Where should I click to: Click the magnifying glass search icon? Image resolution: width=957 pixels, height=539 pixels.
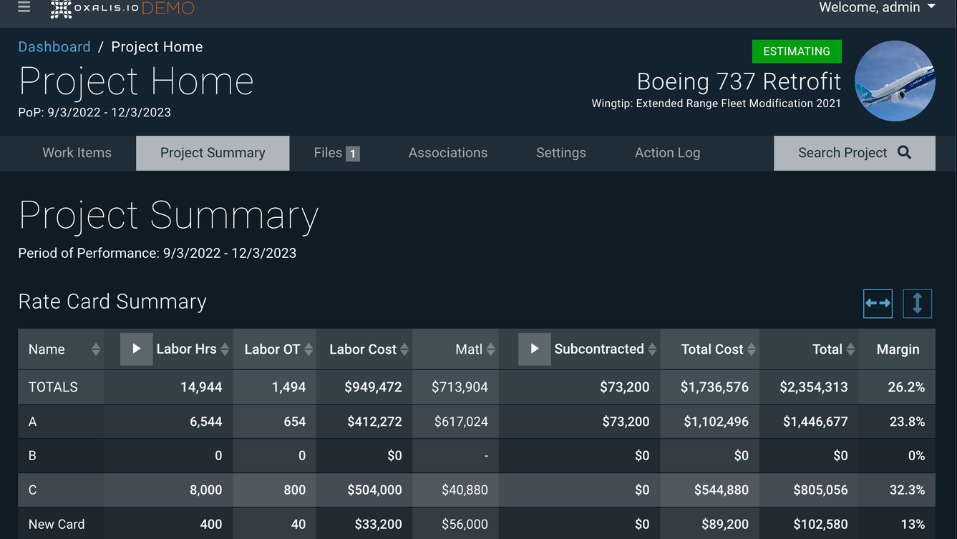click(x=905, y=153)
